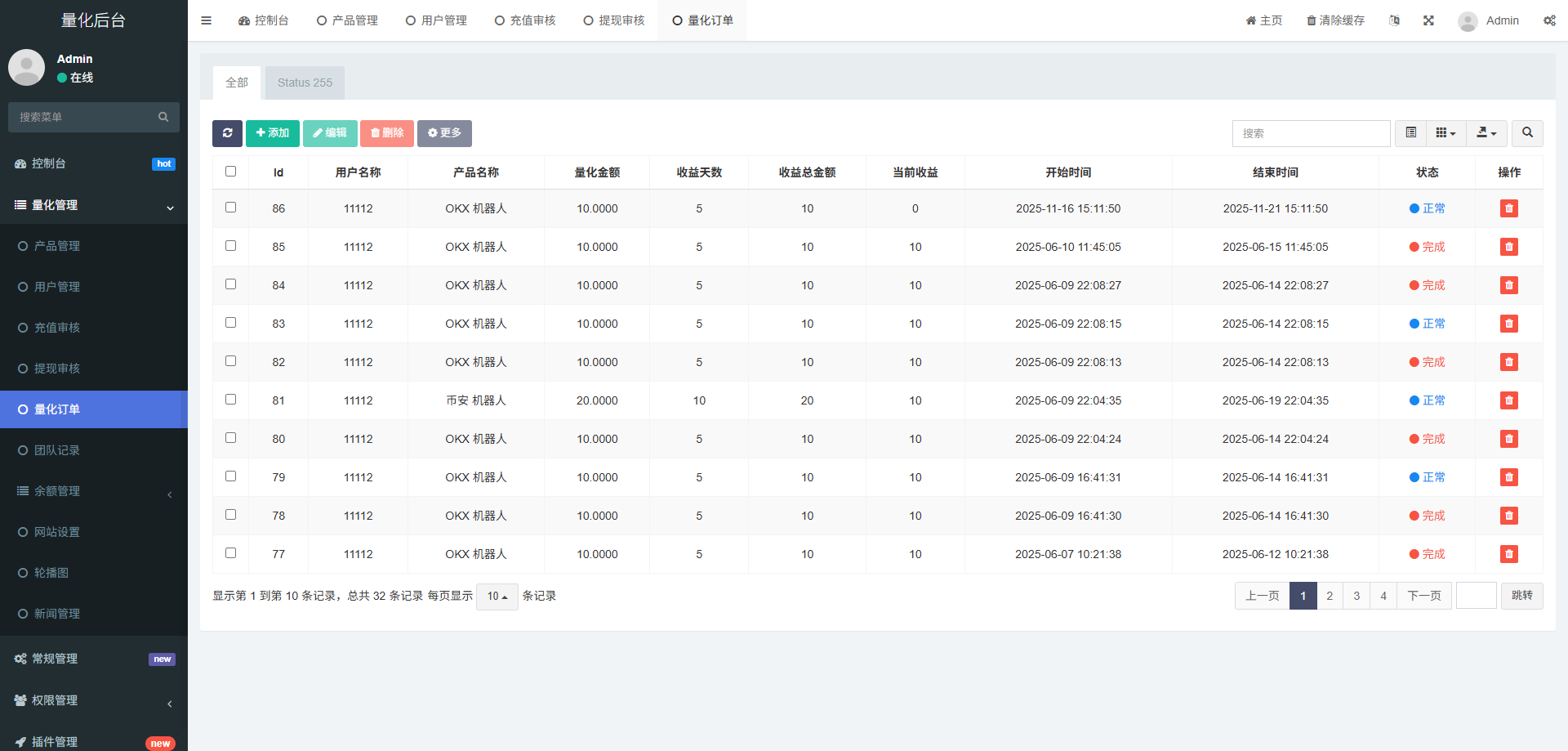The image size is (1568, 751).
Task: Open the page size dropdown showing 10
Action: (x=497, y=597)
